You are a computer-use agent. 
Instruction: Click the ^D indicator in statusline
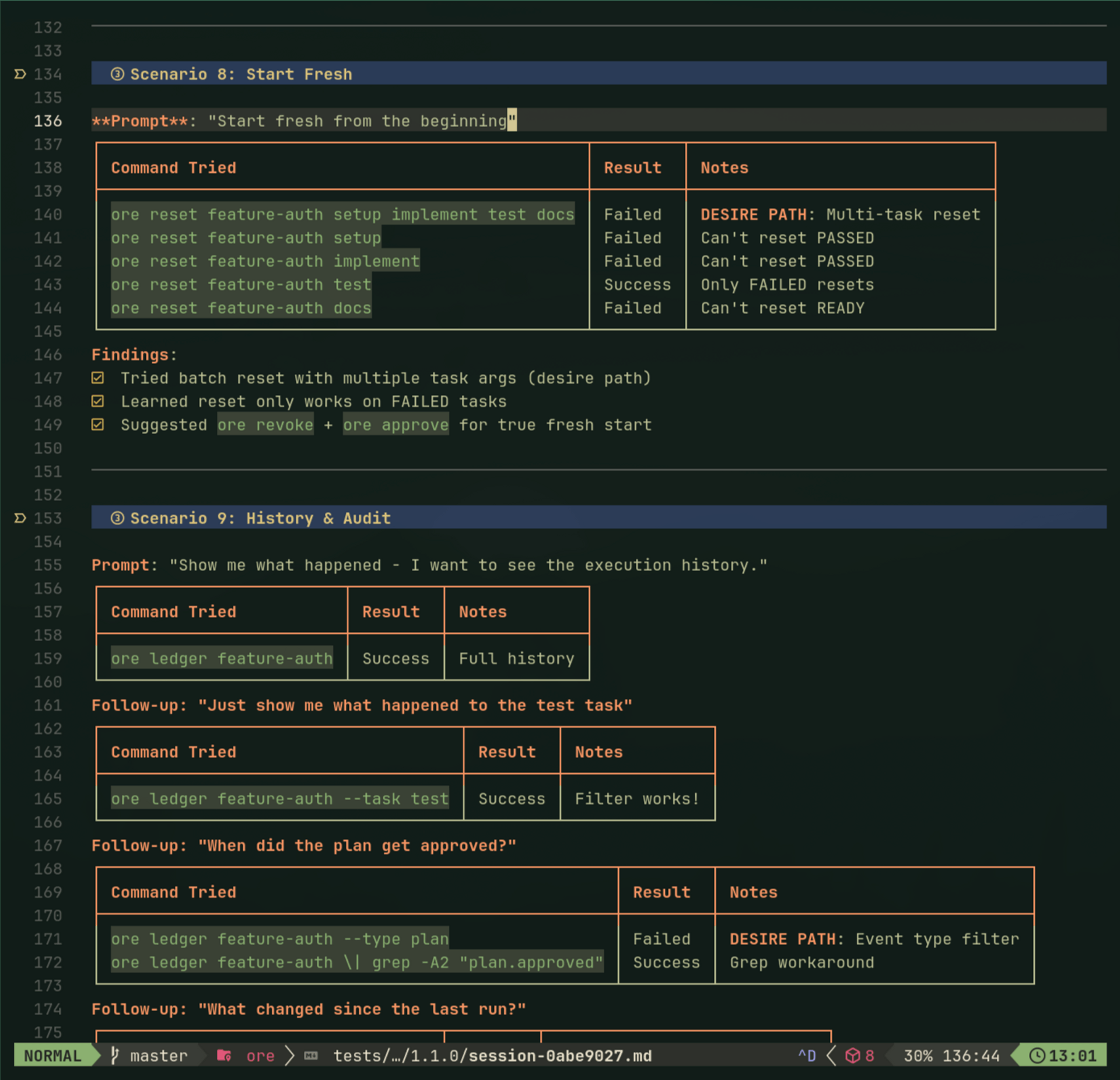807,1055
